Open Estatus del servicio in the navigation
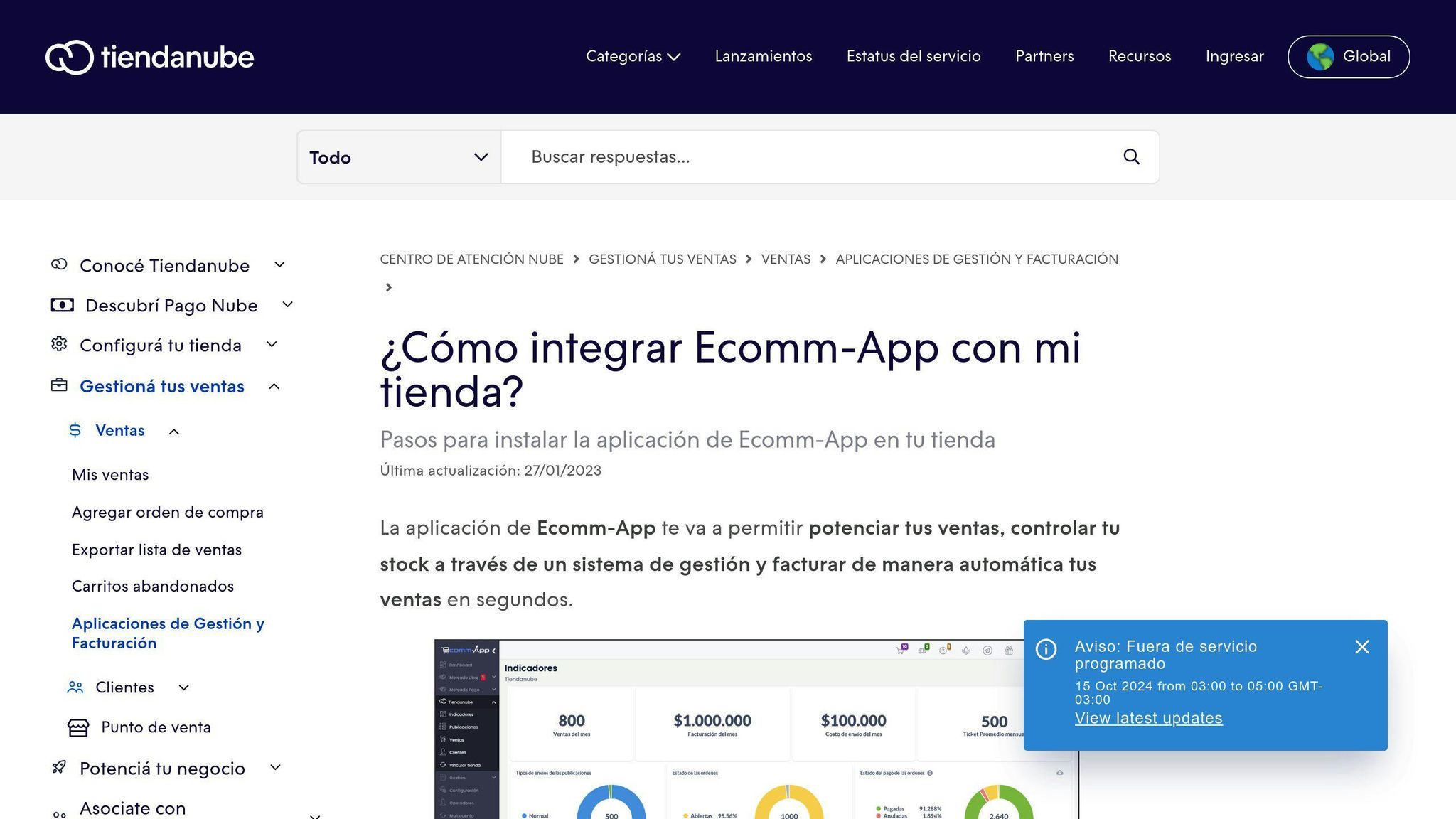 point(913,56)
